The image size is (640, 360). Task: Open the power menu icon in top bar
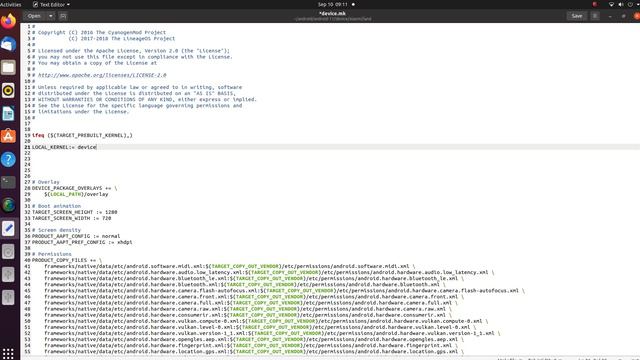631,4
